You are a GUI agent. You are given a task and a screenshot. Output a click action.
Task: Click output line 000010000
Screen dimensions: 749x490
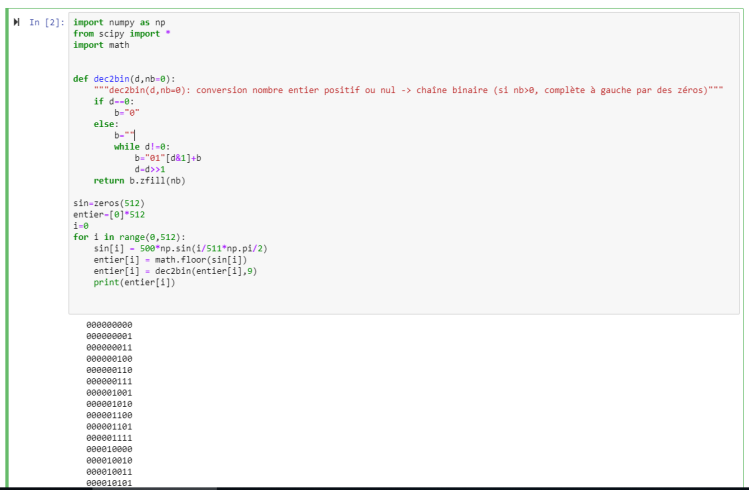point(109,449)
